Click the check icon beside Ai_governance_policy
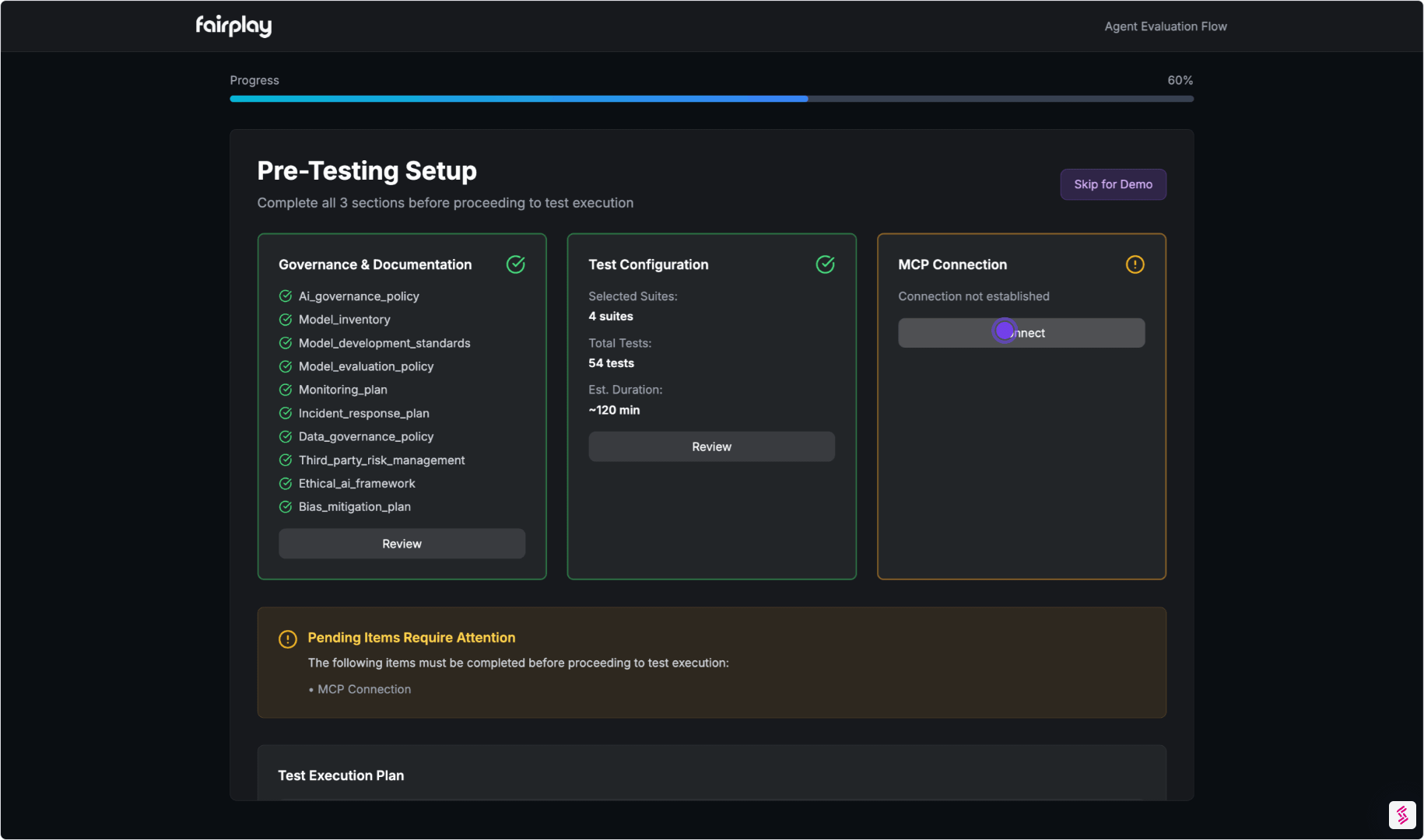Screen dimensions: 1424x840 point(286,296)
